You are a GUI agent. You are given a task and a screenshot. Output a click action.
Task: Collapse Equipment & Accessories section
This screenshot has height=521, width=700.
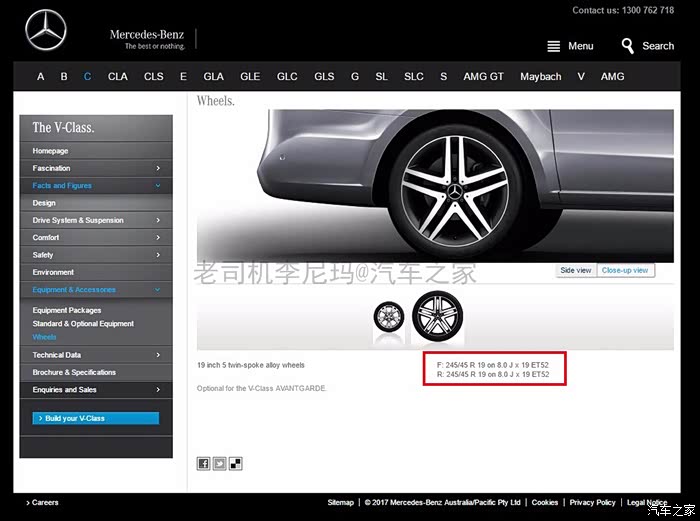point(96,290)
